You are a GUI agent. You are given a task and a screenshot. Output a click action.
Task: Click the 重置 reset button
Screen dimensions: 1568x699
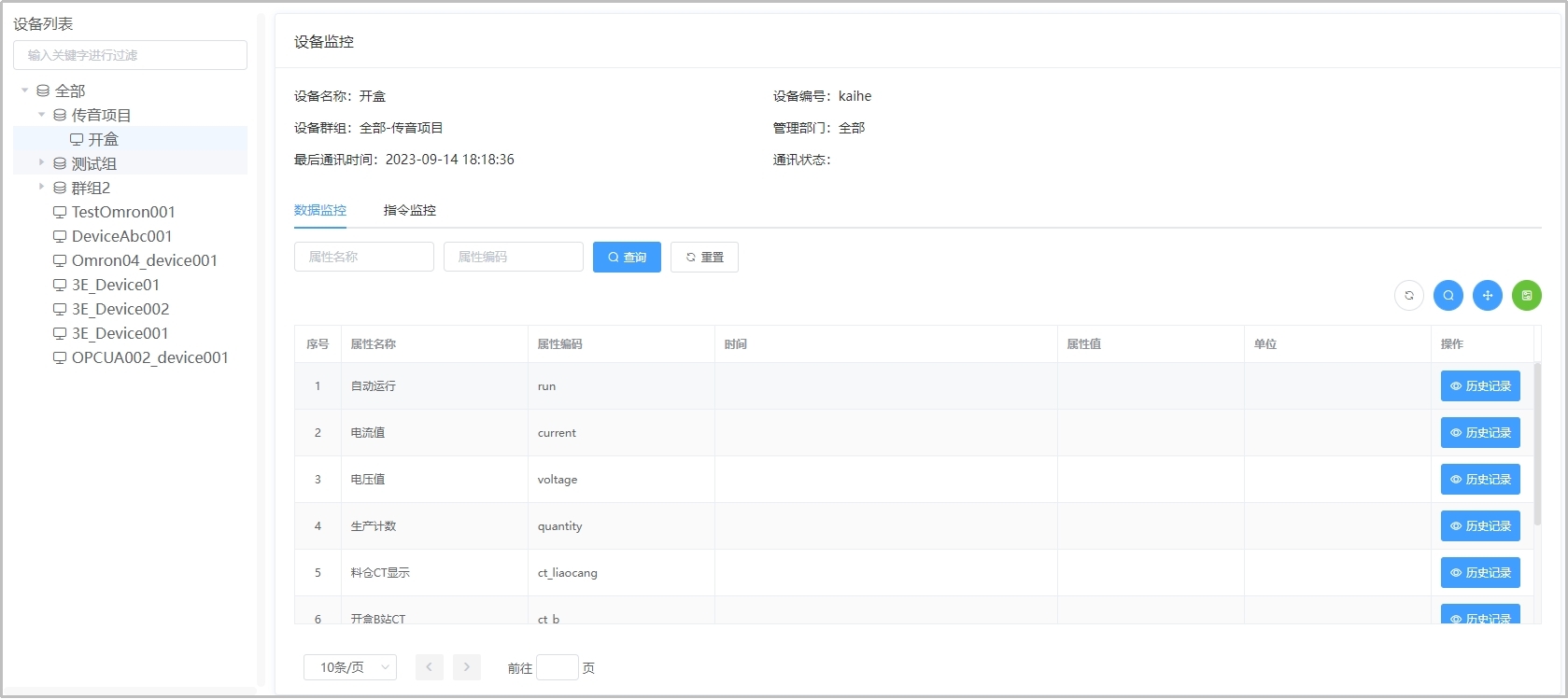(704, 258)
